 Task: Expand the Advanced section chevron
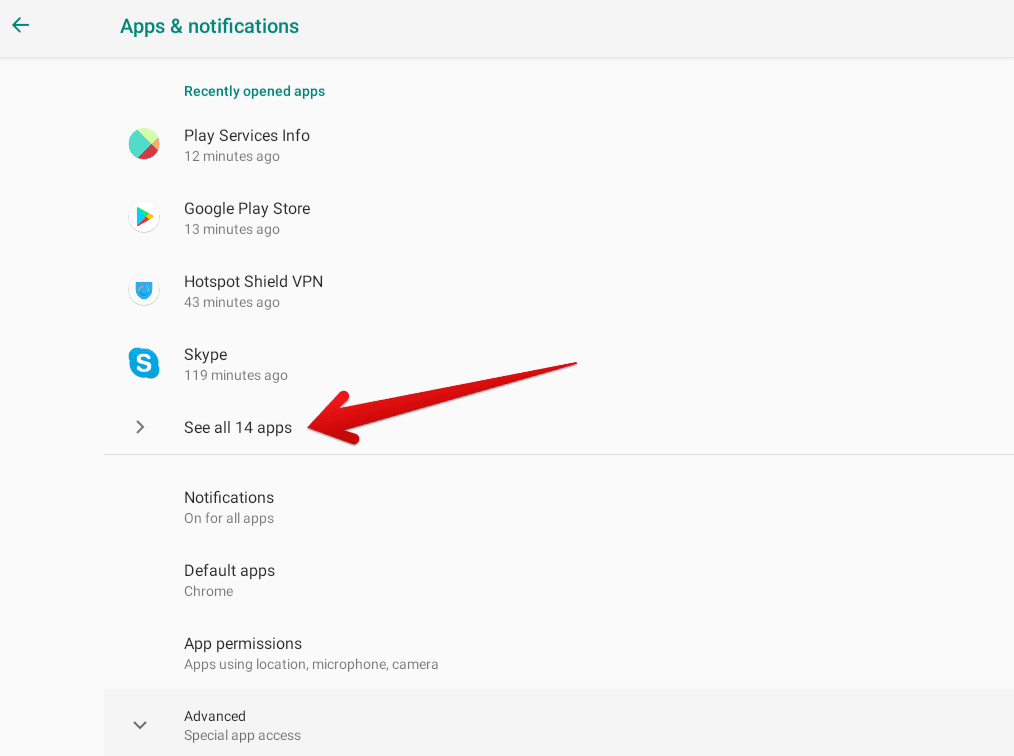tap(140, 725)
